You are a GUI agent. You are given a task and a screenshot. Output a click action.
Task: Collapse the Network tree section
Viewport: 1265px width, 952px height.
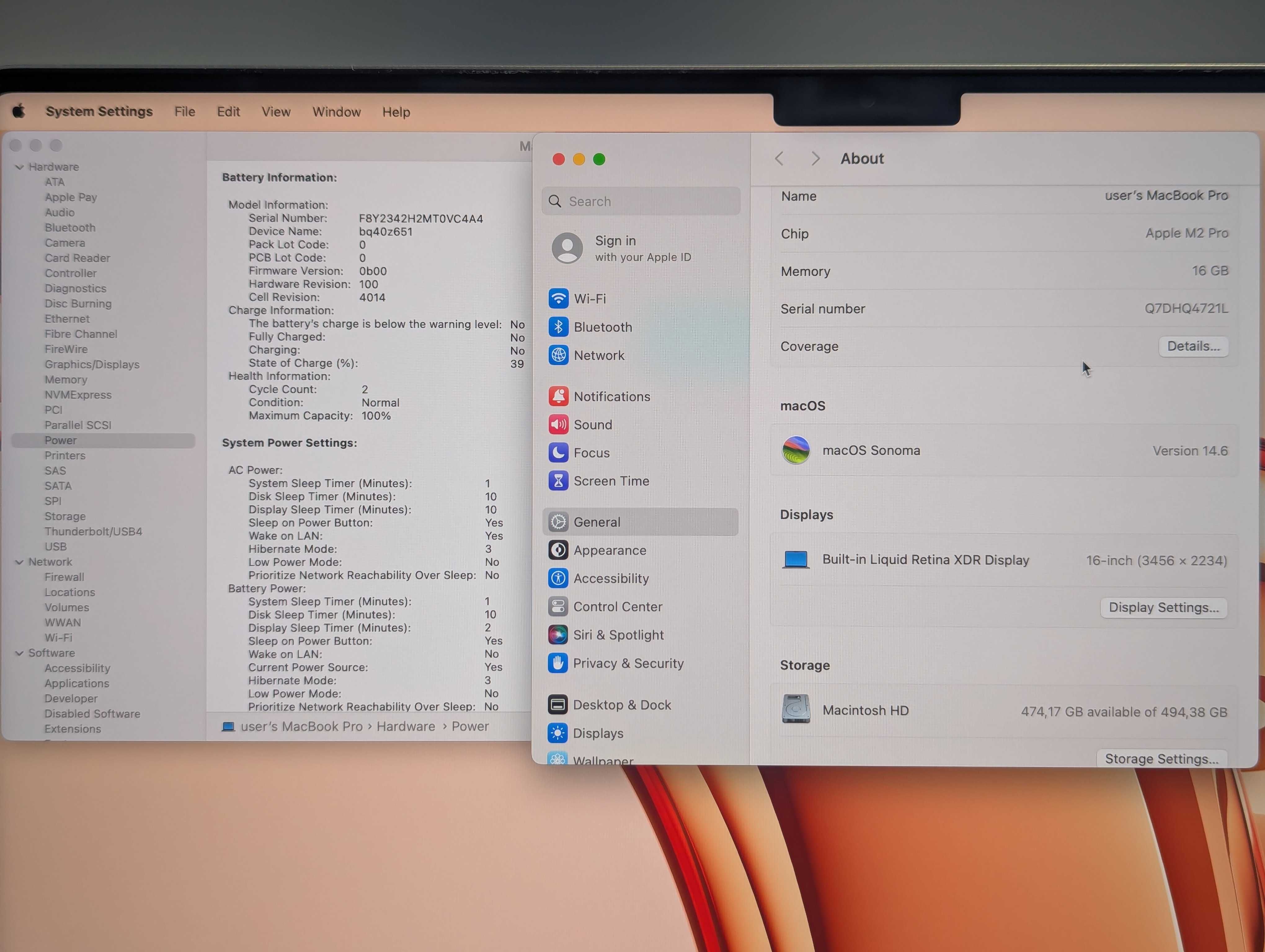coord(20,562)
